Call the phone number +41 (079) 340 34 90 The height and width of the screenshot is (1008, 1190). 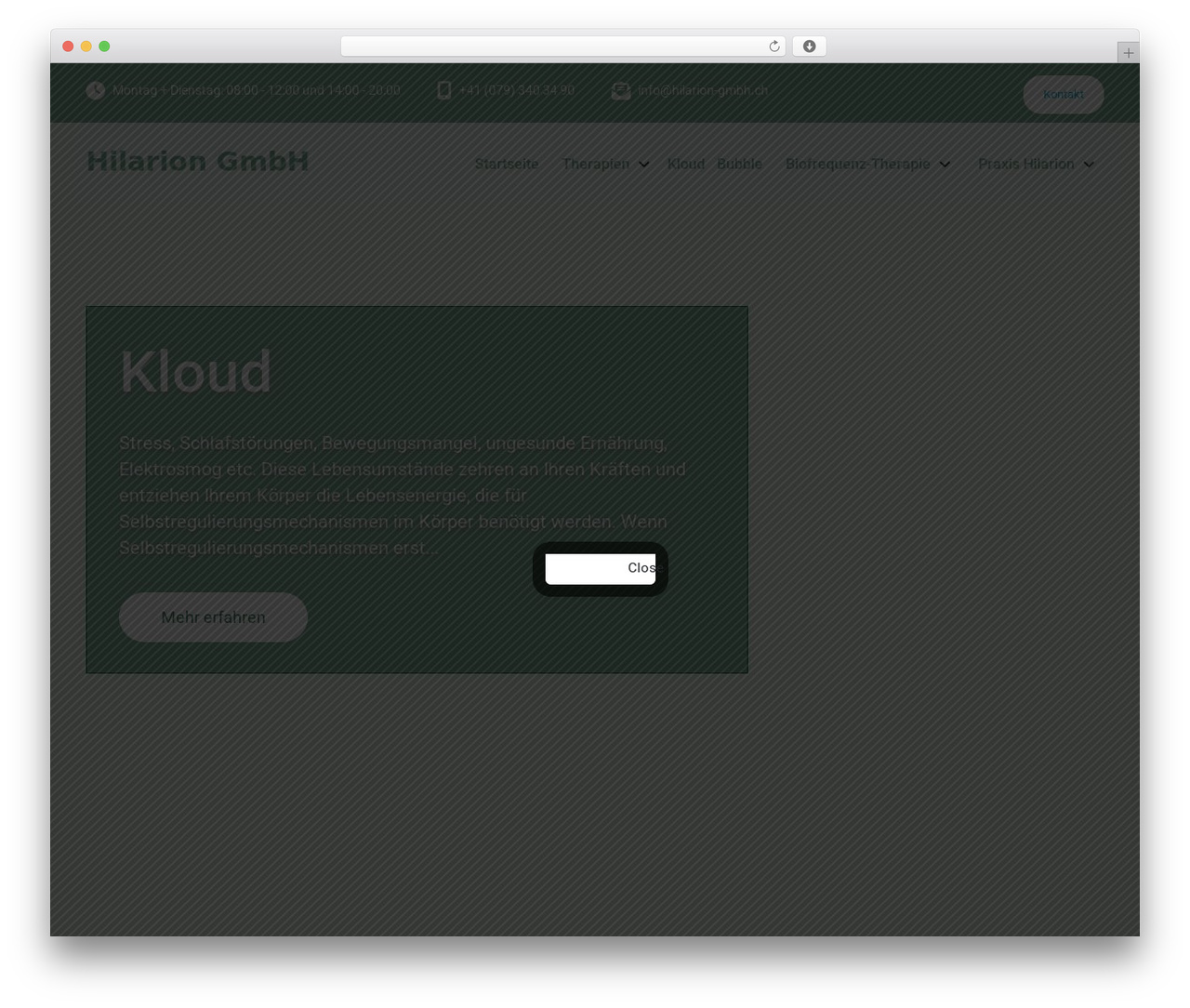click(x=517, y=90)
